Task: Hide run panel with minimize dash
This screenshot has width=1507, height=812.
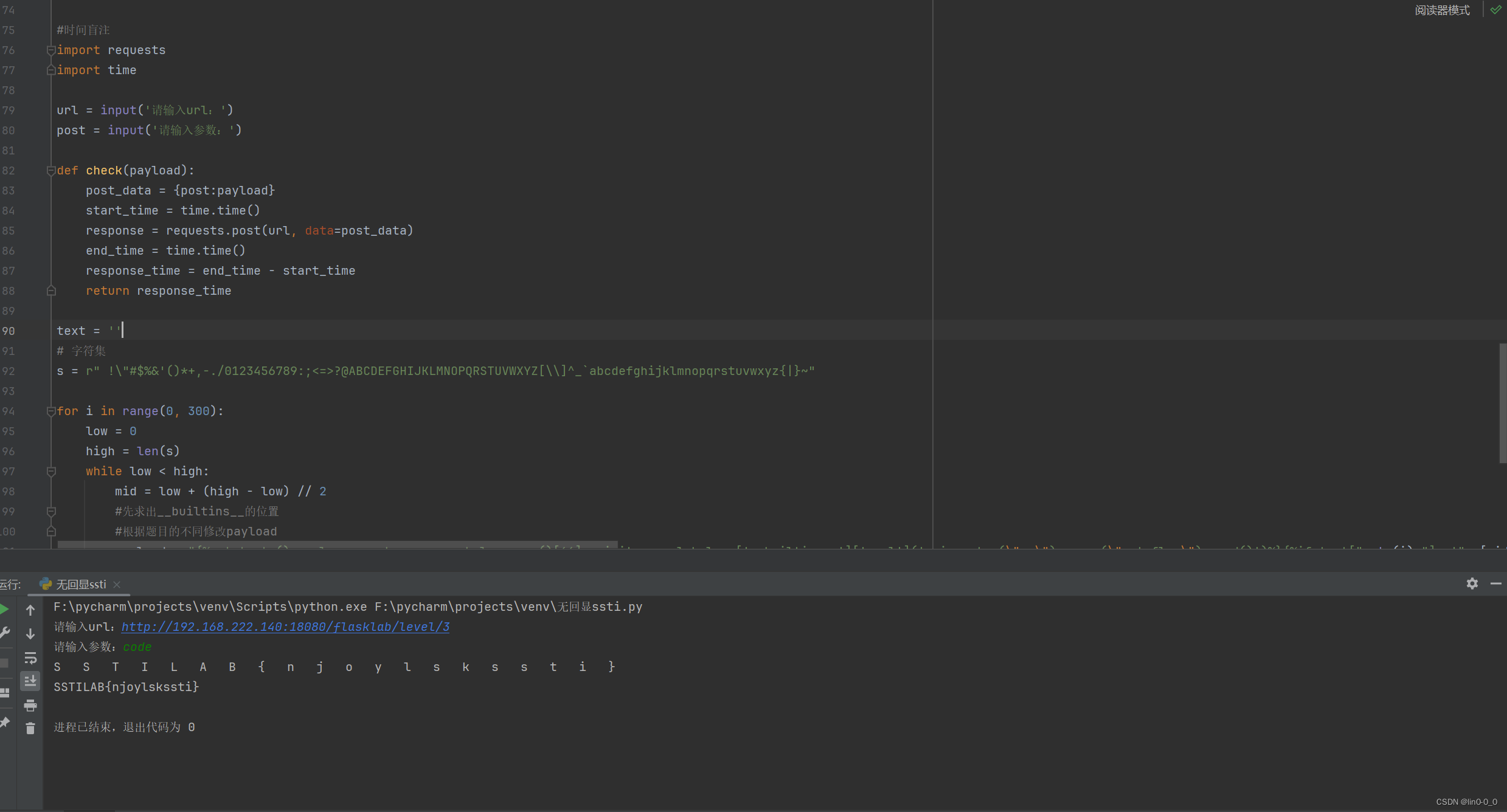Action: pyautogui.click(x=1496, y=583)
